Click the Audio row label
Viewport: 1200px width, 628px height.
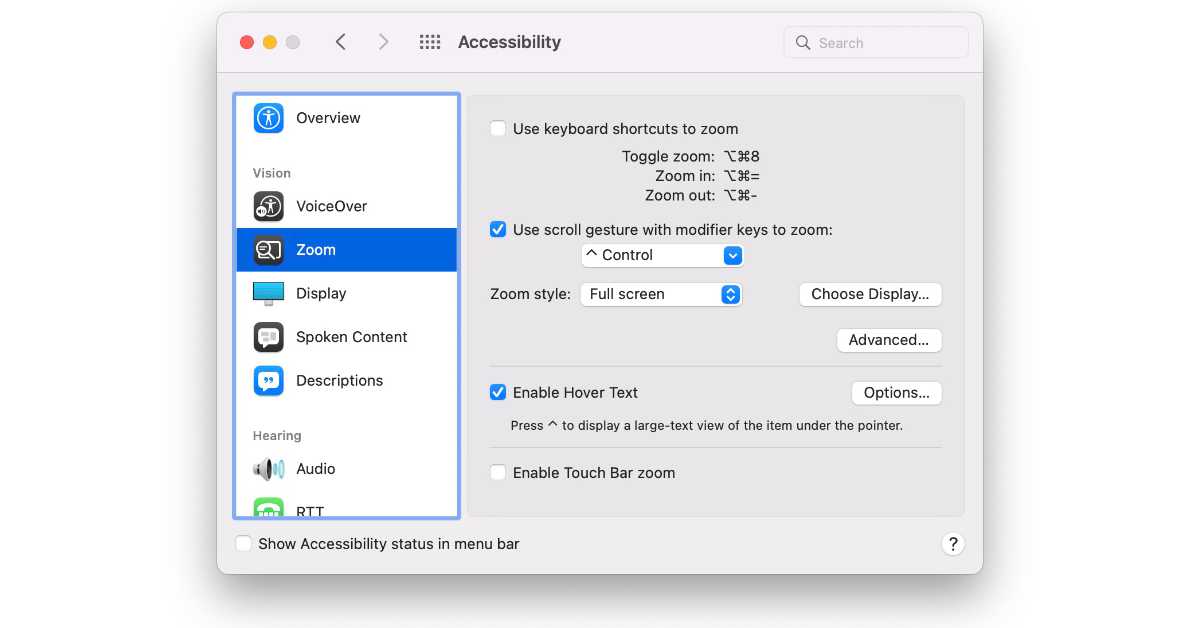click(x=316, y=469)
